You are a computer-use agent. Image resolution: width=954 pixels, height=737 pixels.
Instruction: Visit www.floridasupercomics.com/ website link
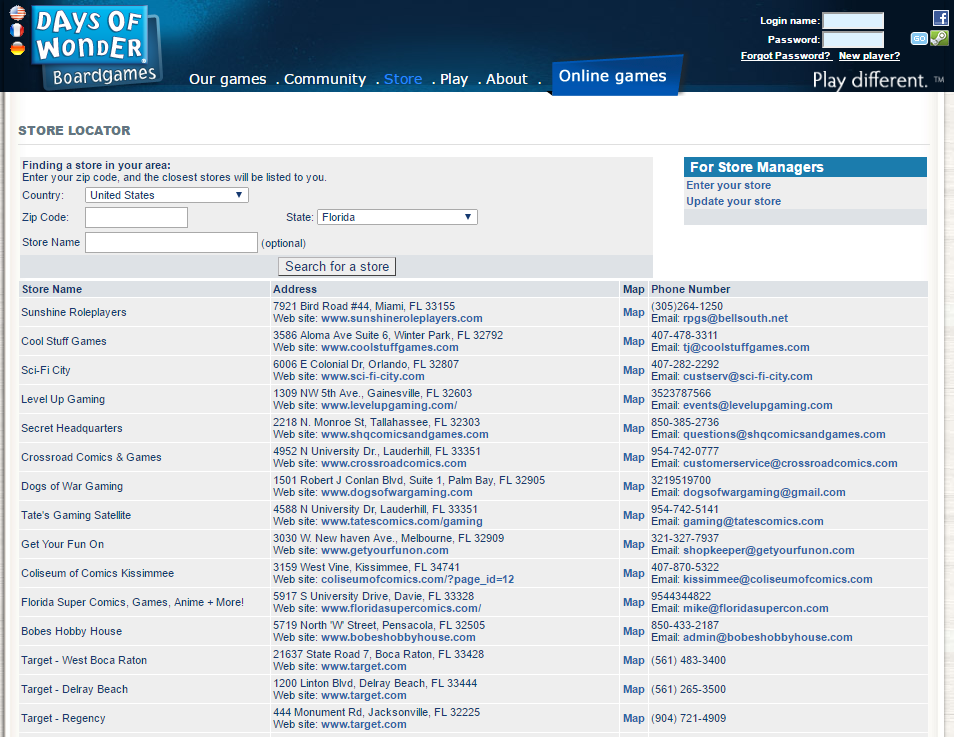pyautogui.click(x=401, y=609)
